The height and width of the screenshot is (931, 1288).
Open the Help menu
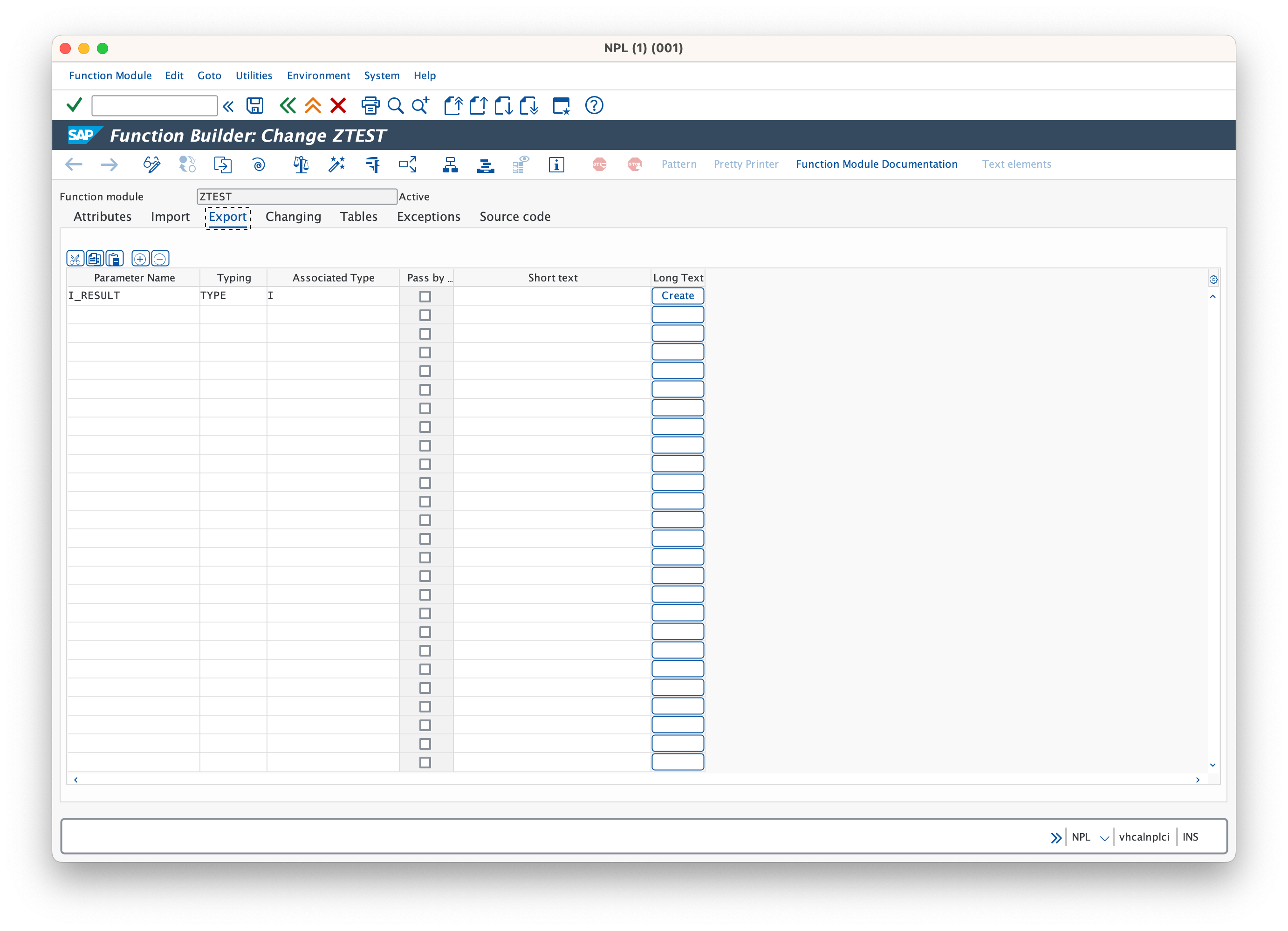[424, 75]
